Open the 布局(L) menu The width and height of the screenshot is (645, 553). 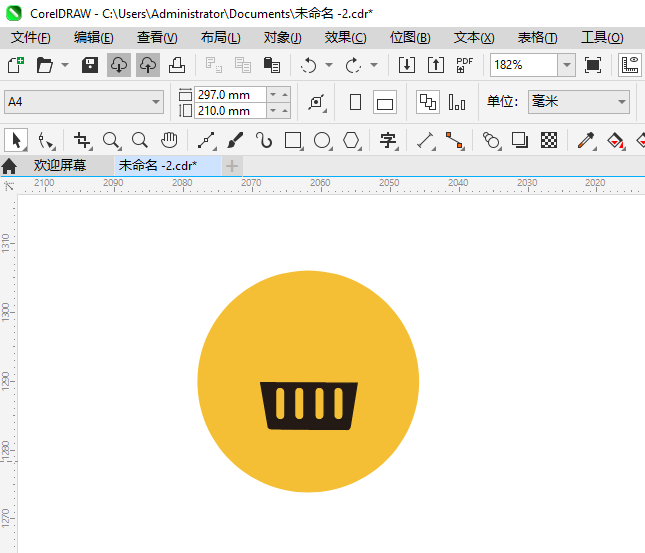[x=220, y=38]
